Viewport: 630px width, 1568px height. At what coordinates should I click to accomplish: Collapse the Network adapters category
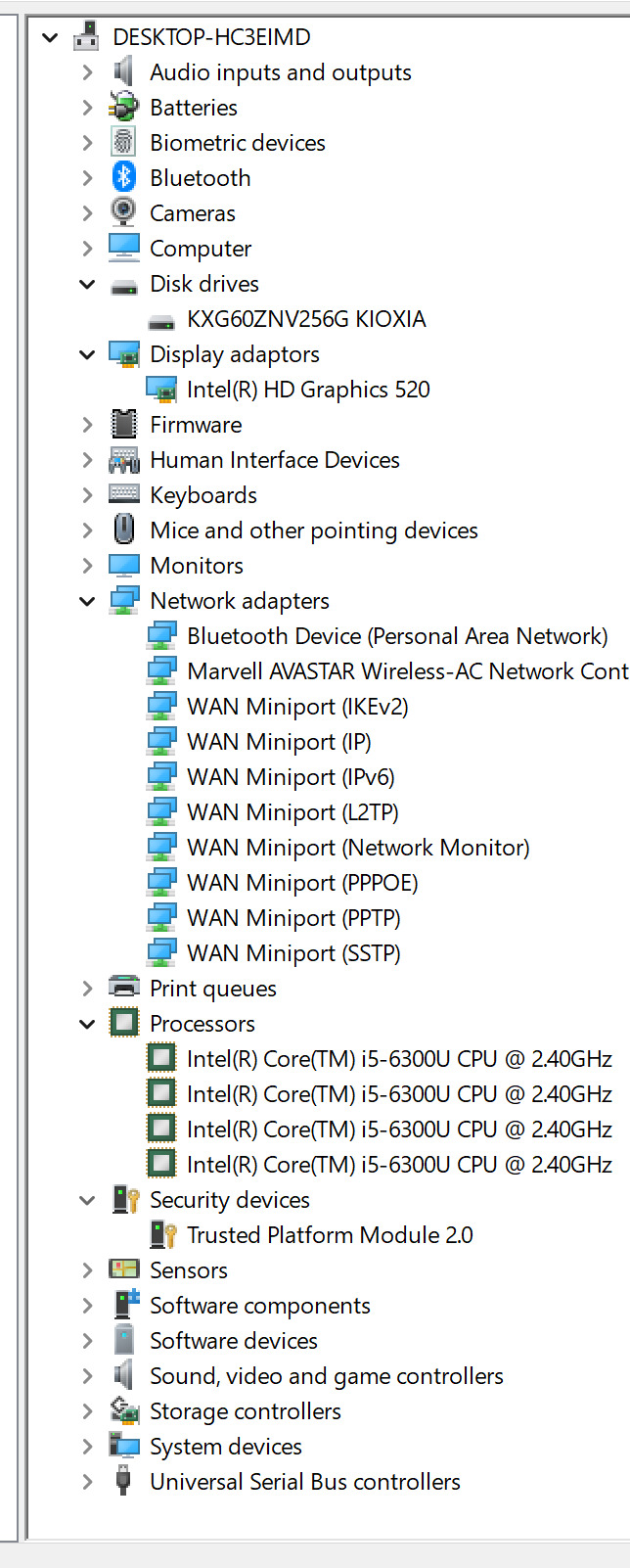87,601
